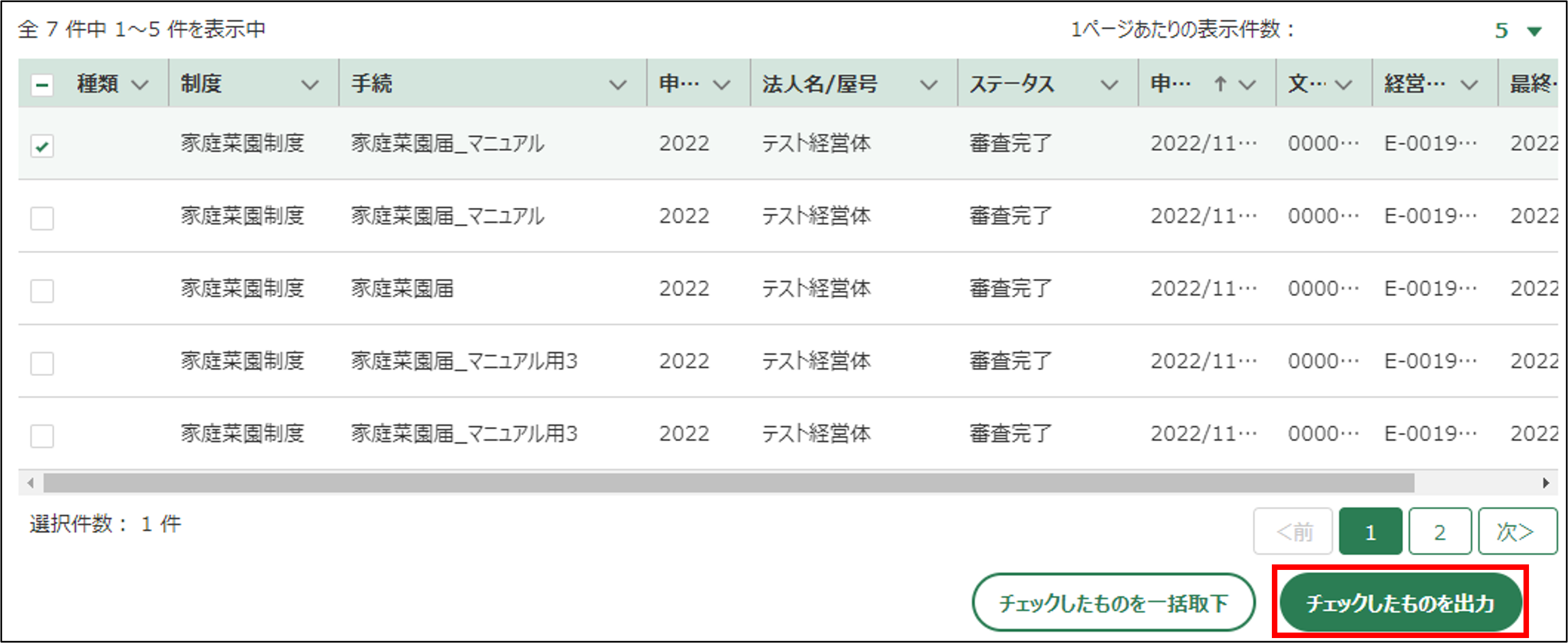Select current page 1 button
1568x643 pixels.
(x=1370, y=532)
